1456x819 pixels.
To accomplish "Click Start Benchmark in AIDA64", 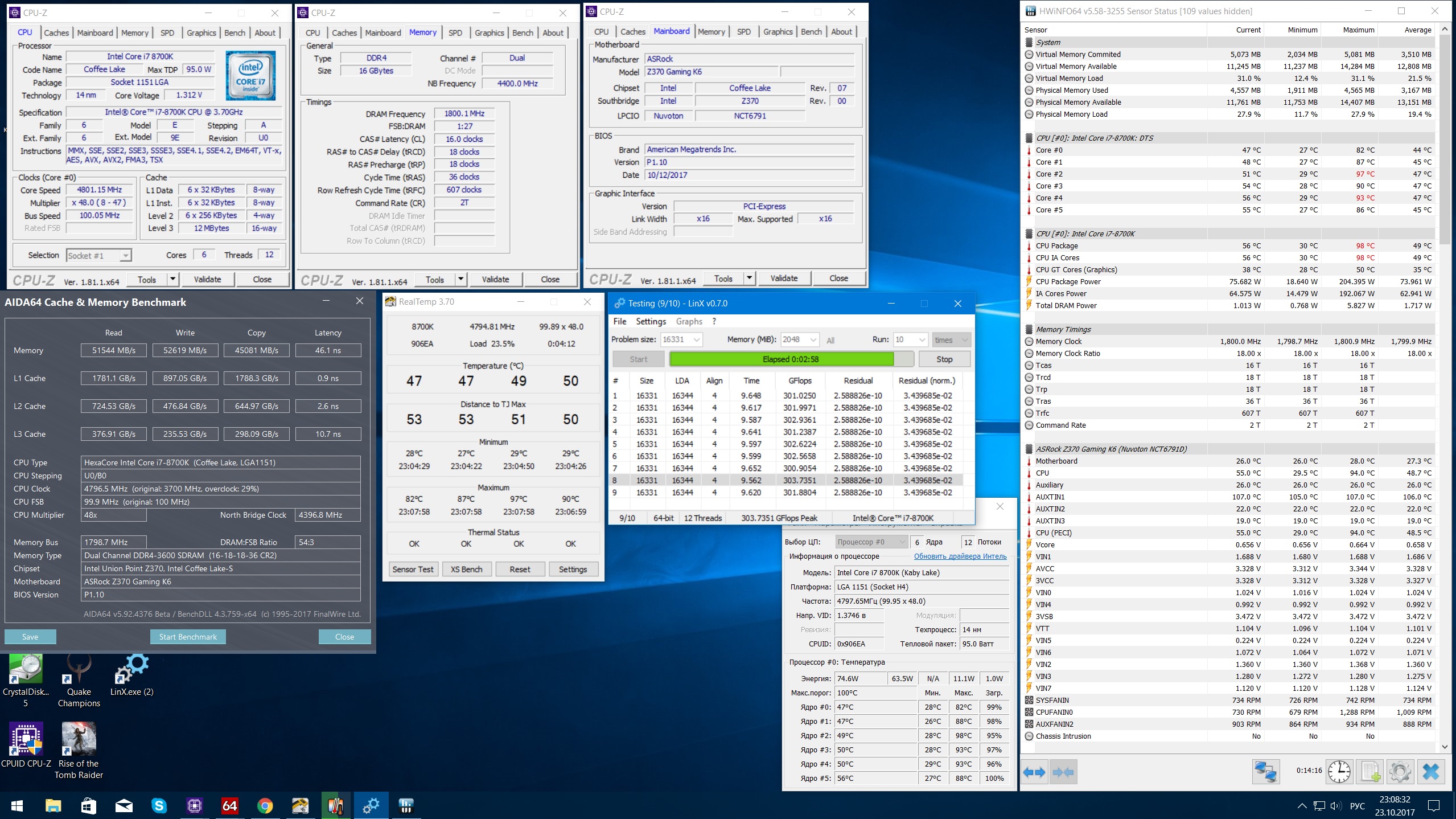I will point(188,637).
